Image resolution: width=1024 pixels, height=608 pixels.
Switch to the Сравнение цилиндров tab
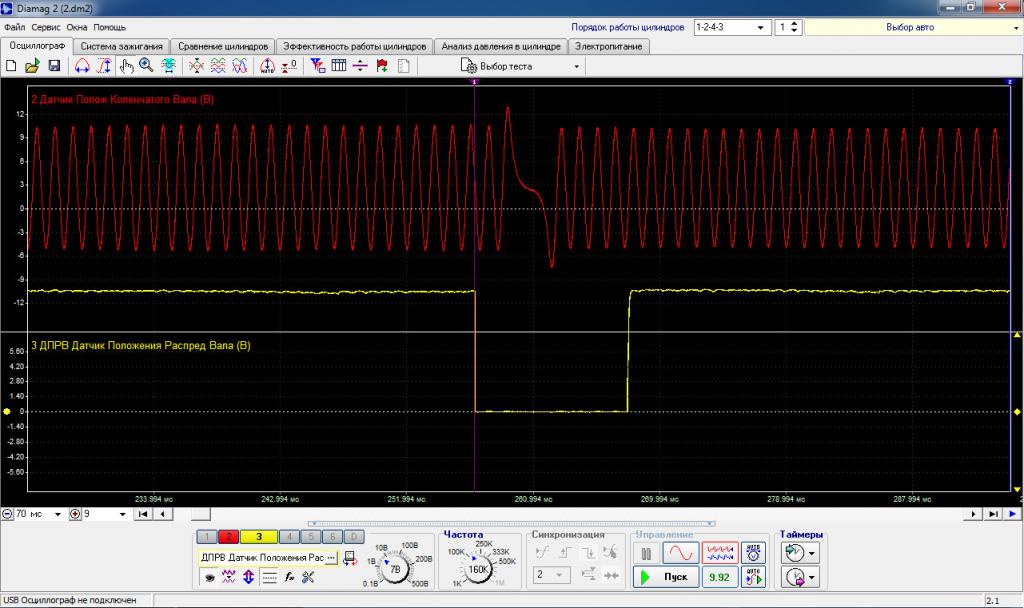[223, 46]
